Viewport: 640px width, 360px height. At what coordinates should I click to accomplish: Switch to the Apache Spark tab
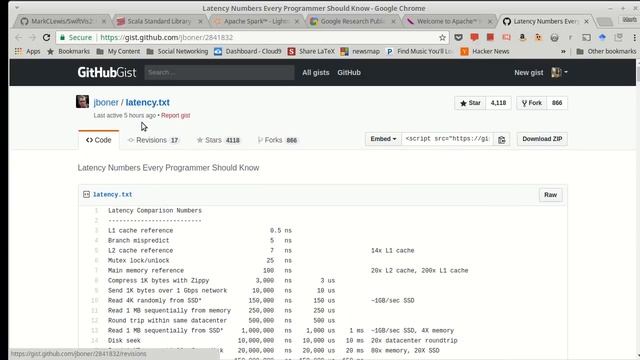pyautogui.click(x=256, y=21)
